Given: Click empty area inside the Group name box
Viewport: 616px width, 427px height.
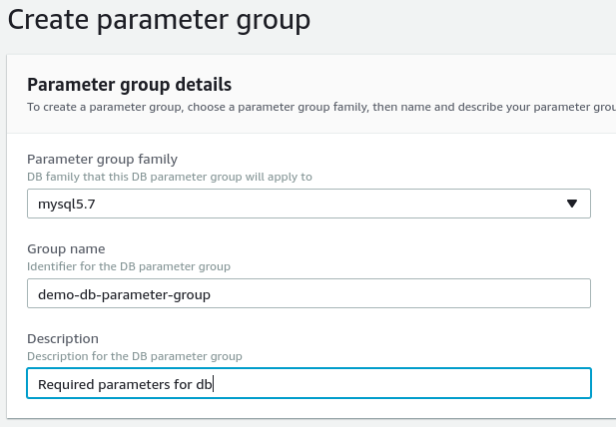Looking at the screenshot, I should 420,294.
